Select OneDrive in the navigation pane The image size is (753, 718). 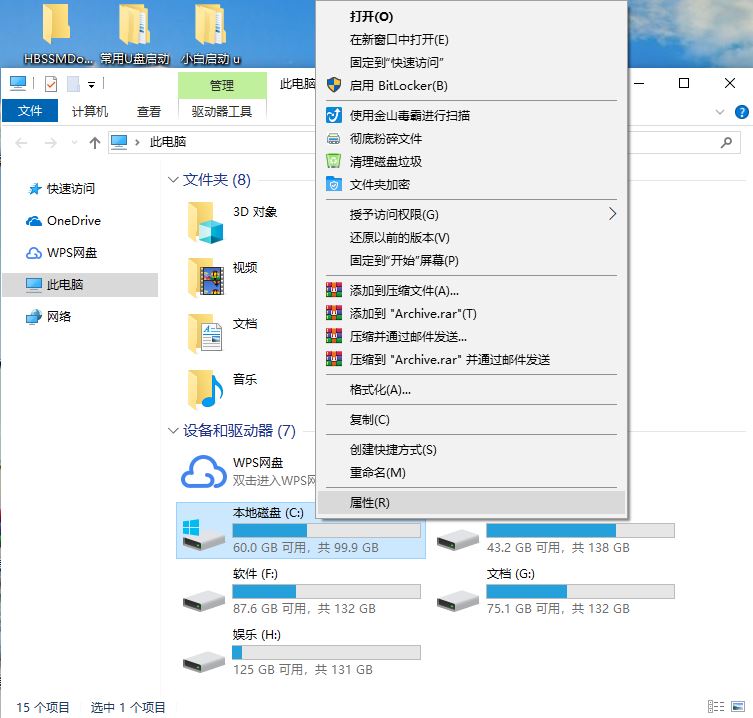coord(73,220)
